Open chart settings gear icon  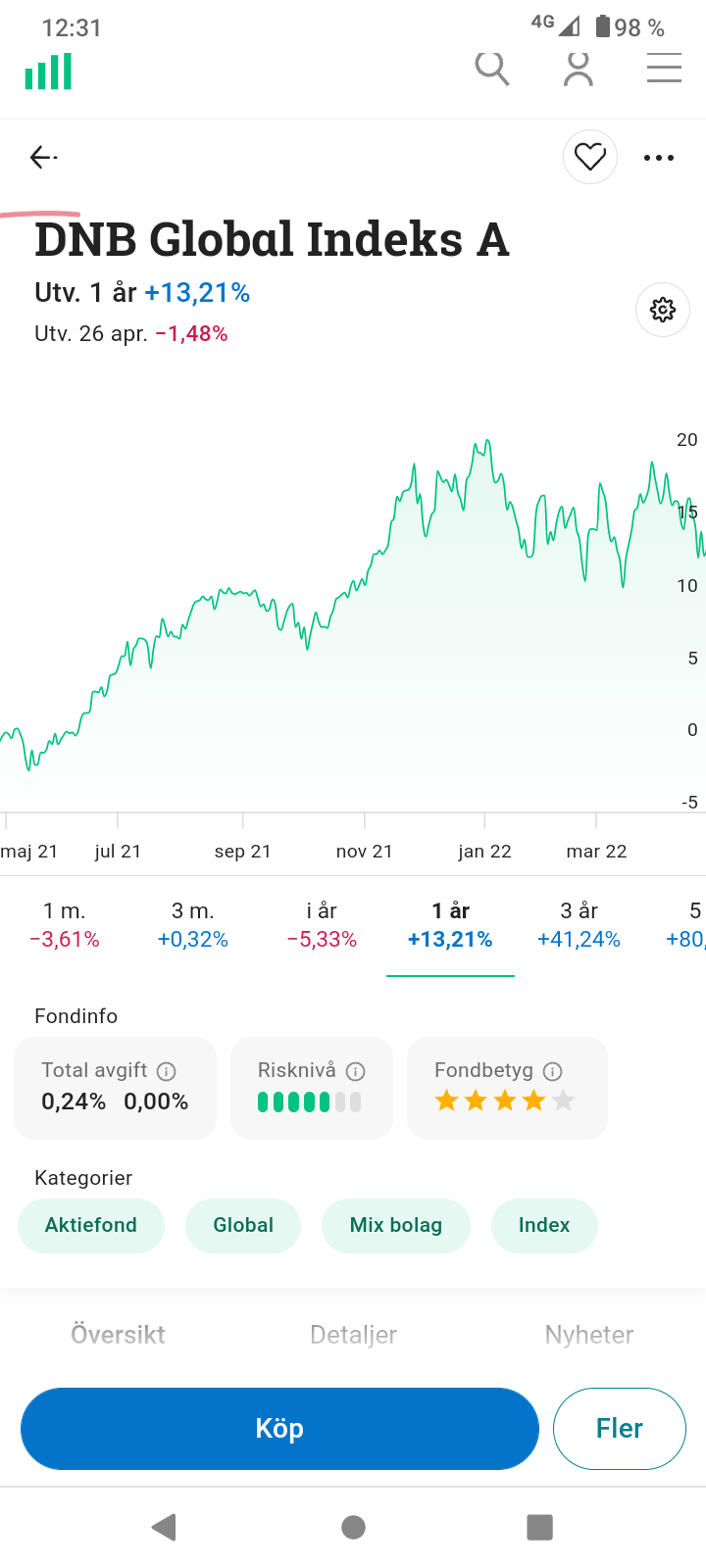click(x=663, y=310)
